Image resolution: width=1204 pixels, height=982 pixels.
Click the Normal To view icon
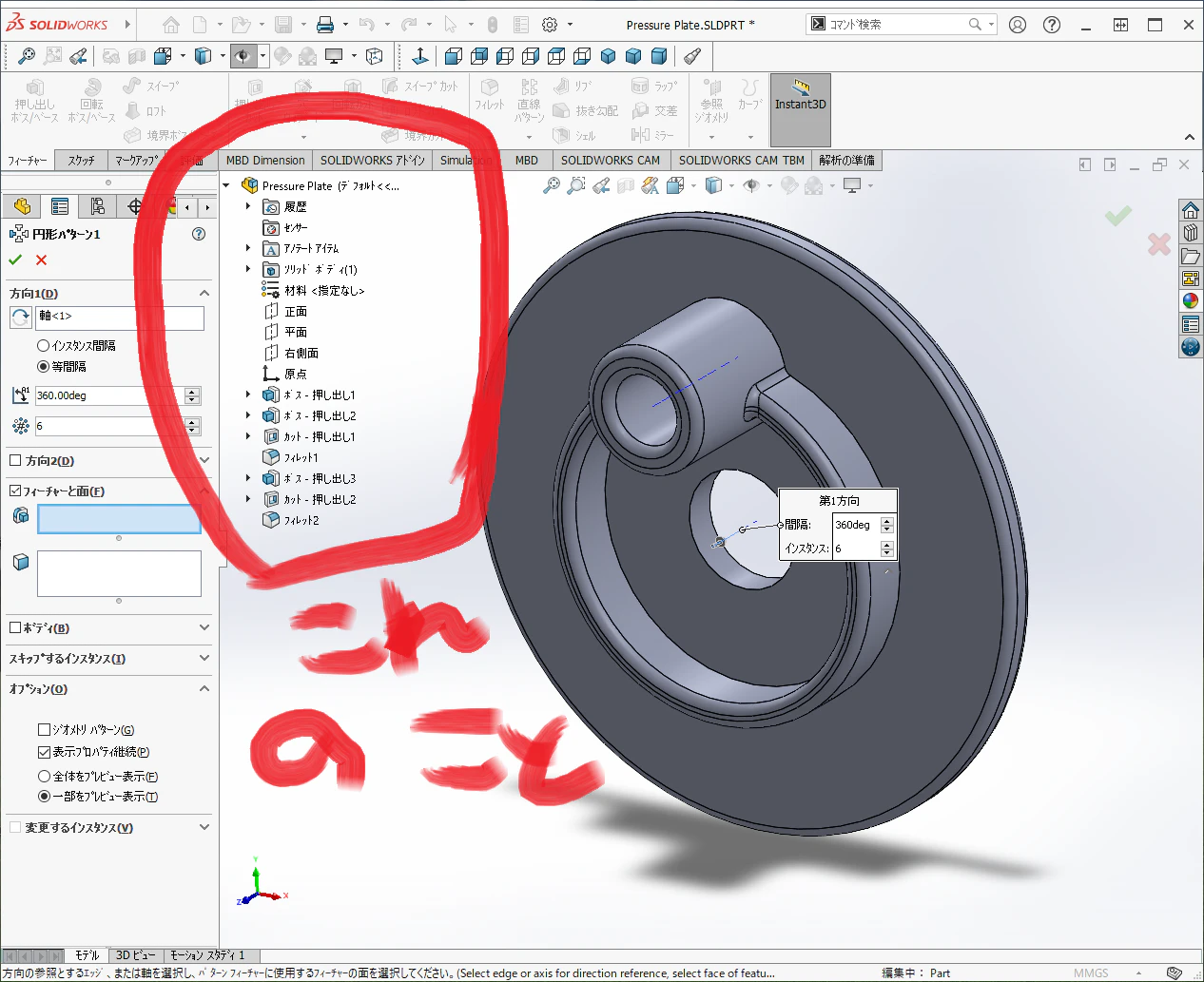click(420, 57)
